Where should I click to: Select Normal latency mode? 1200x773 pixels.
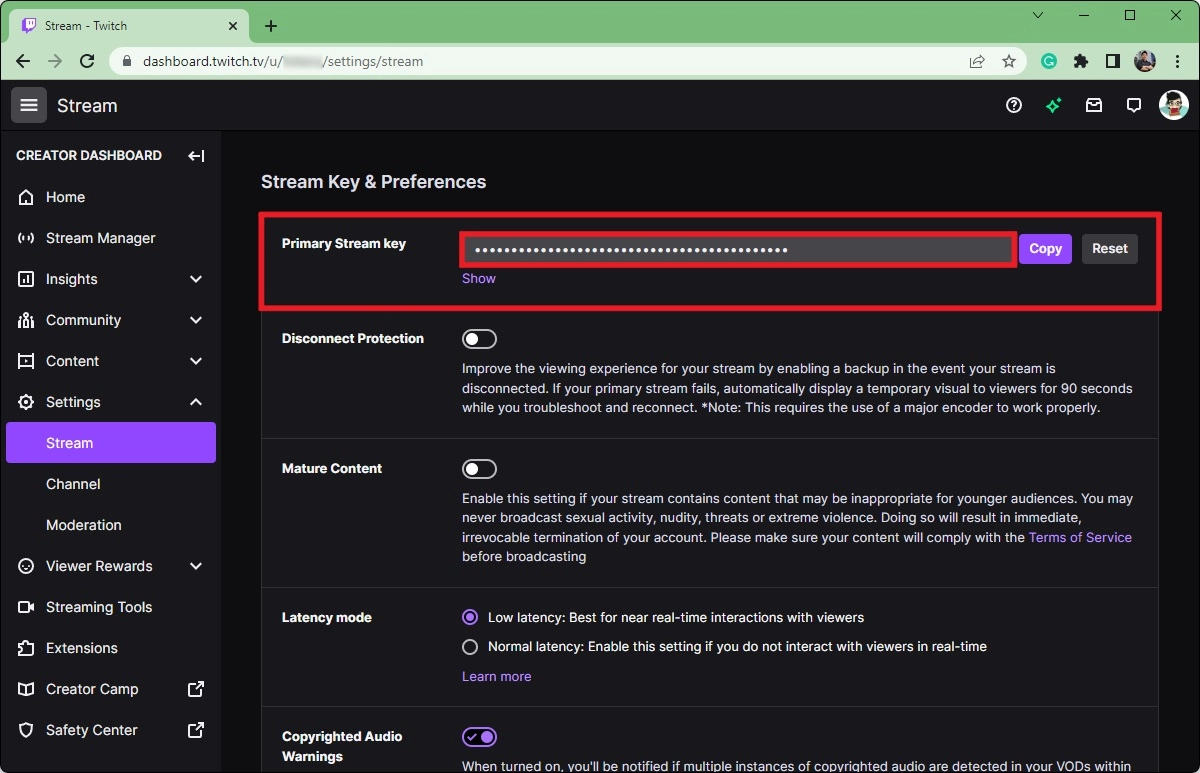(x=470, y=647)
